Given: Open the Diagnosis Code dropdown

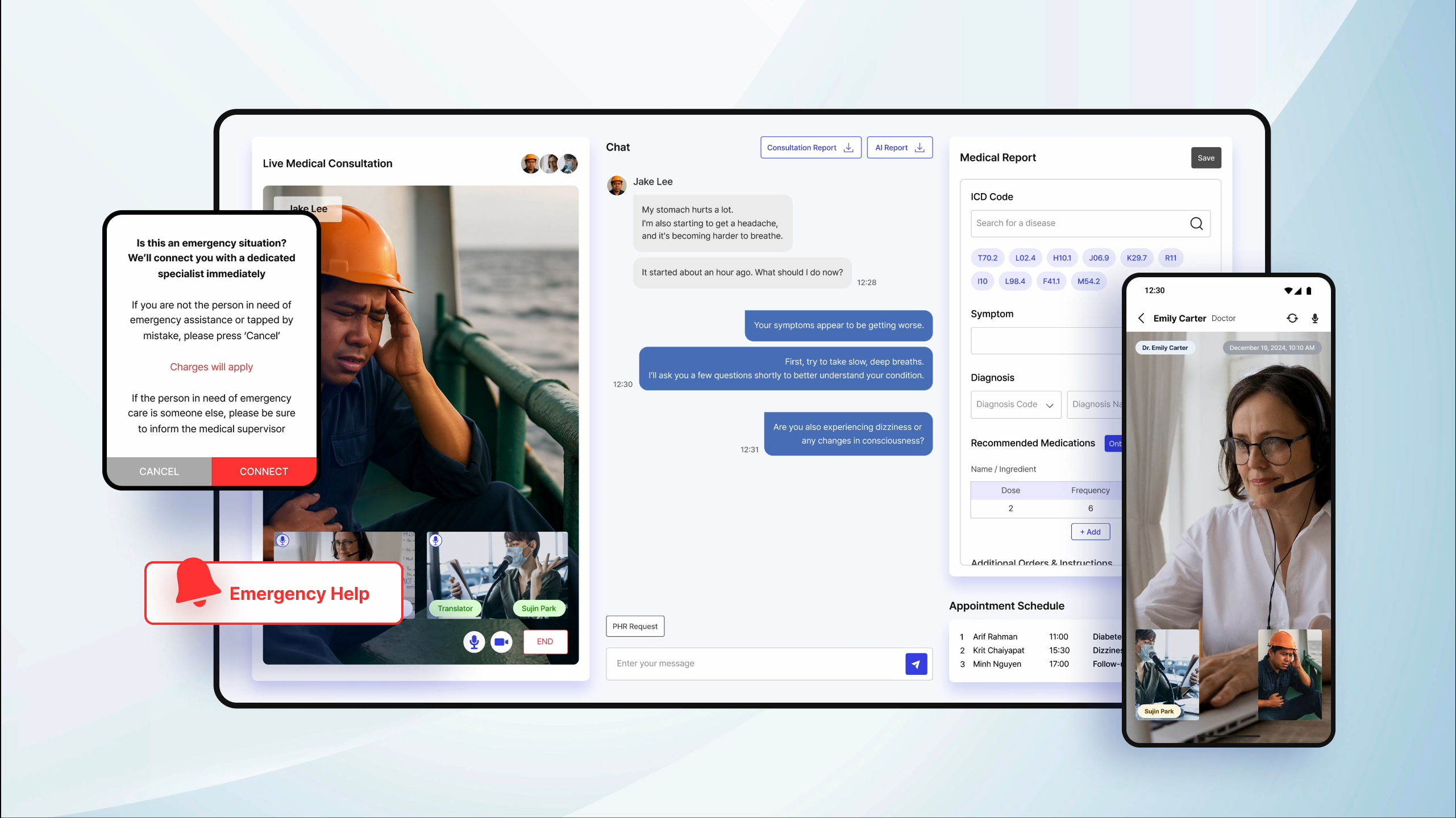Looking at the screenshot, I should tap(1015, 404).
